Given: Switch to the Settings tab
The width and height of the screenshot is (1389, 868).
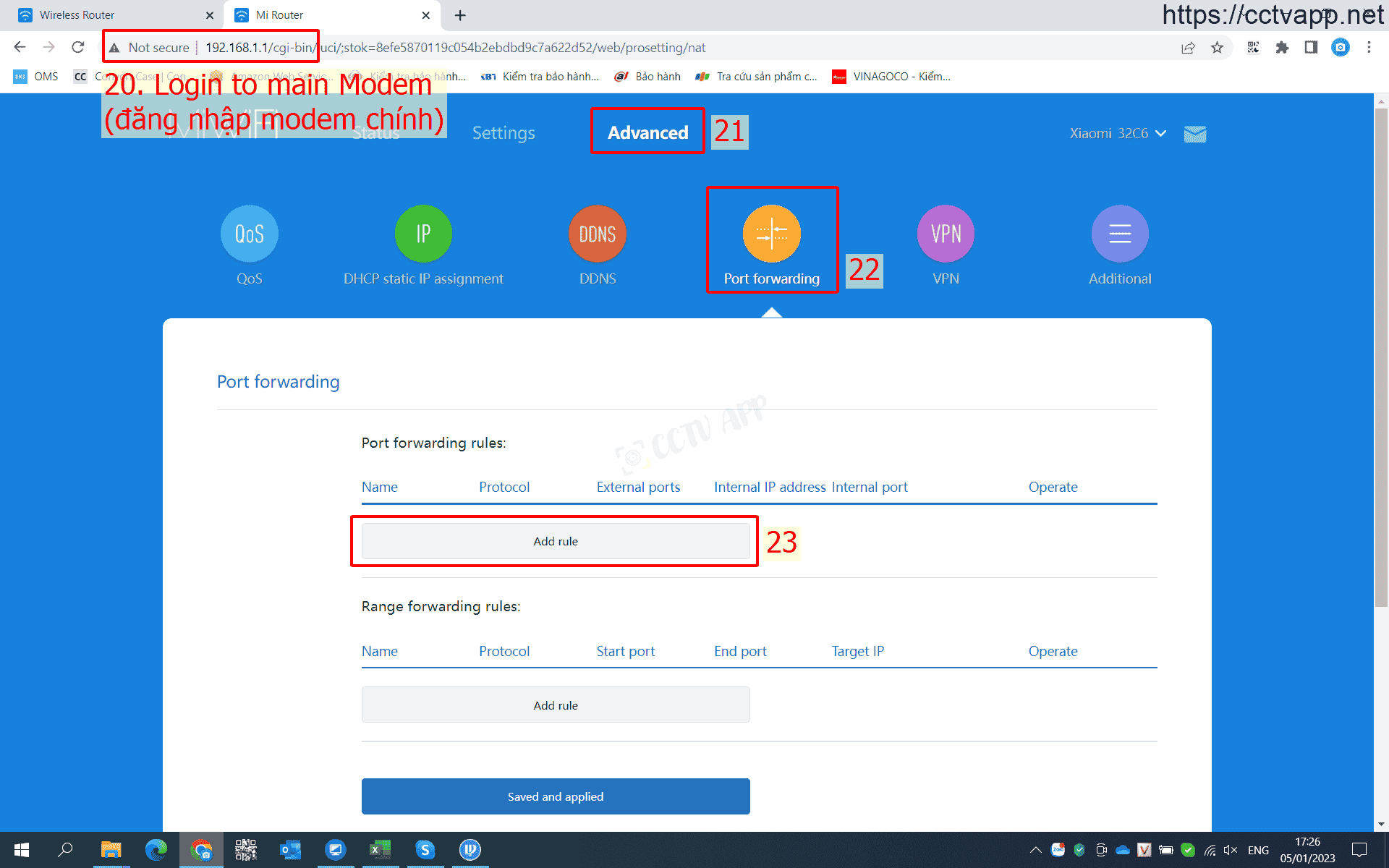Looking at the screenshot, I should click(504, 133).
